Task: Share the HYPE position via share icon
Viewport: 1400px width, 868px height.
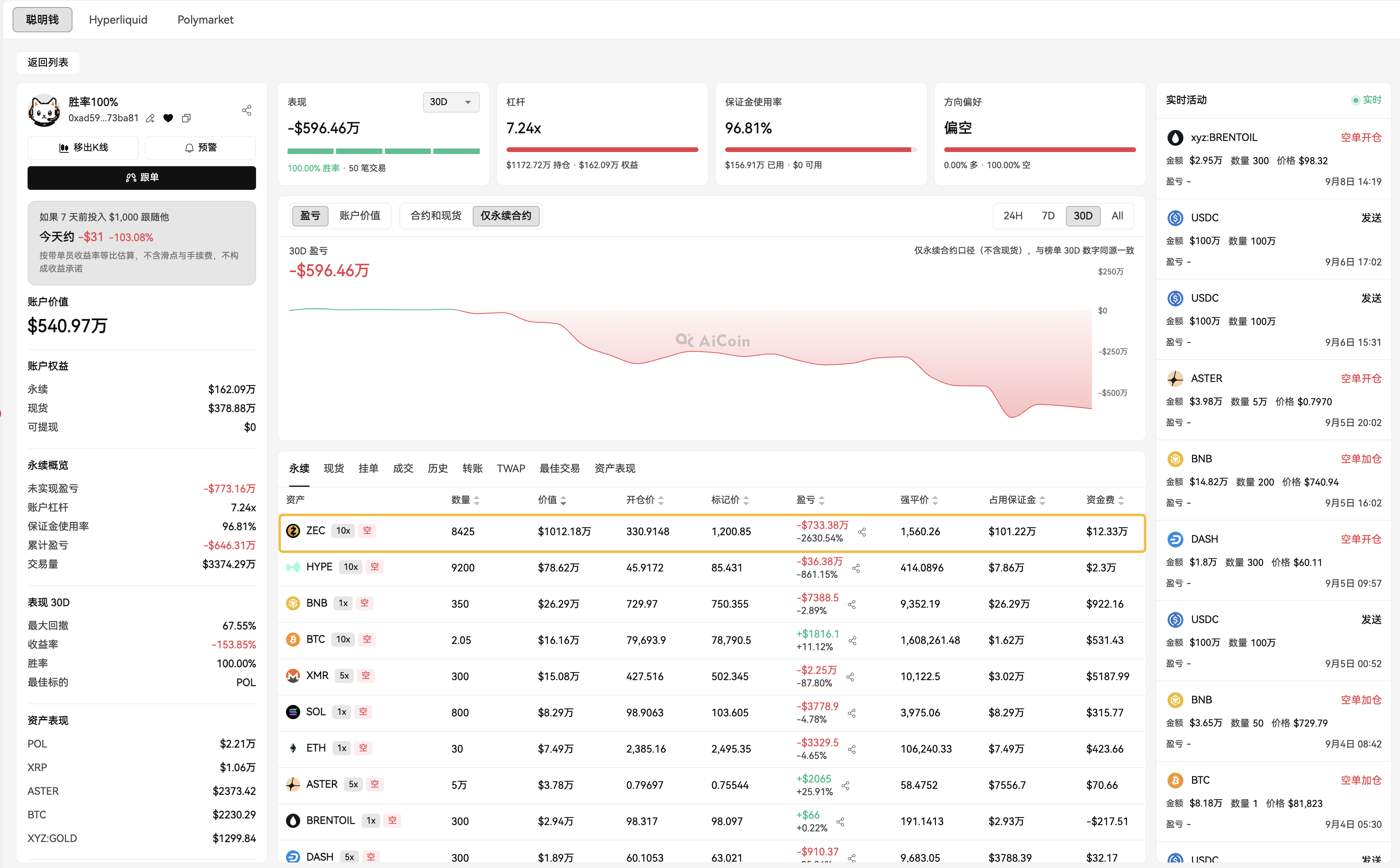Action: pos(856,568)
